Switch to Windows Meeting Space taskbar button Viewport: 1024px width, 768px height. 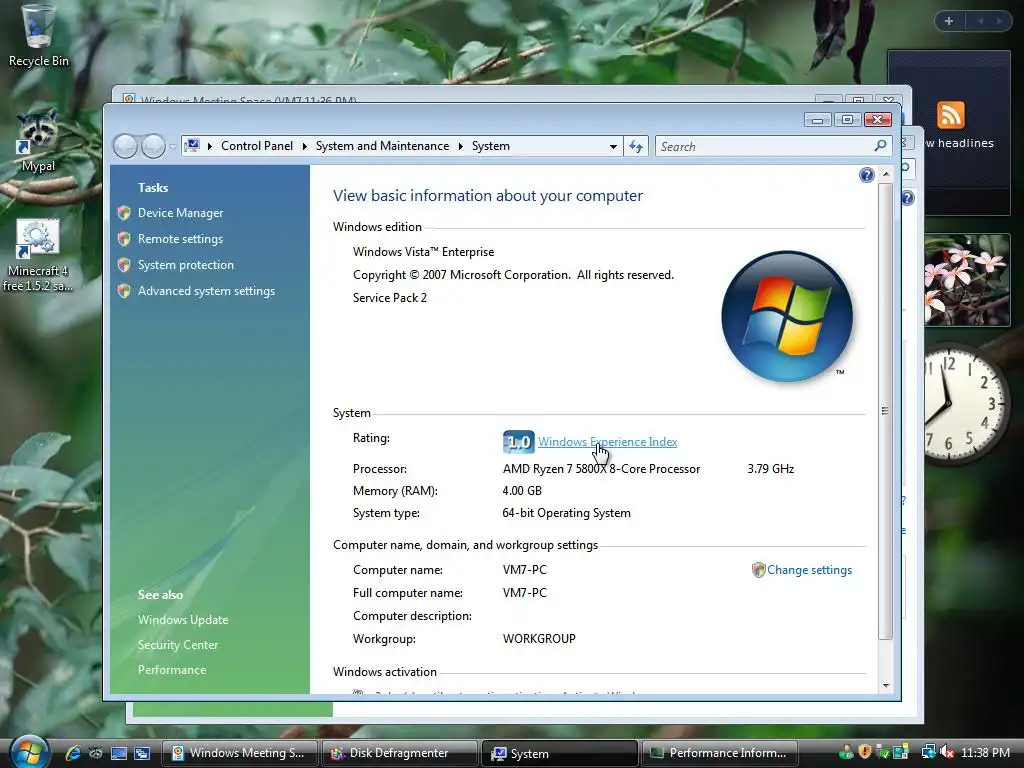tap(239, 753)
